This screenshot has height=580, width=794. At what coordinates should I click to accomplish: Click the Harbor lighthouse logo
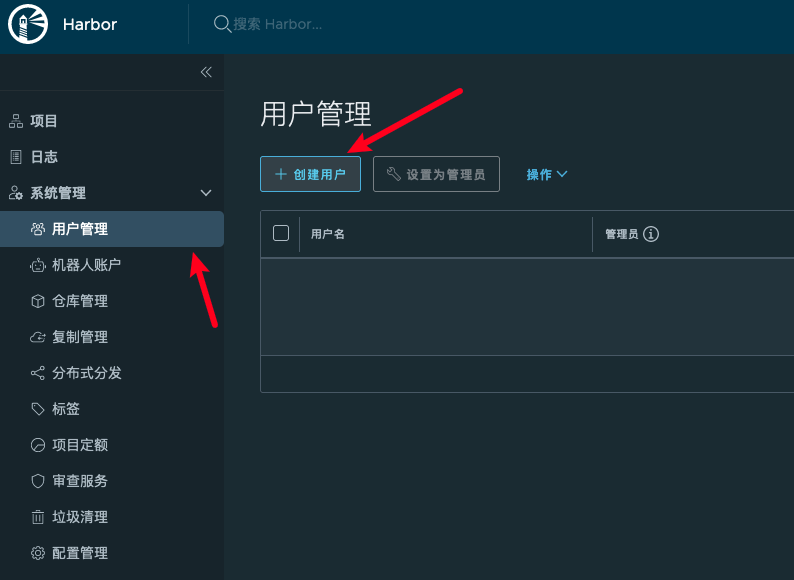point(28,24)
